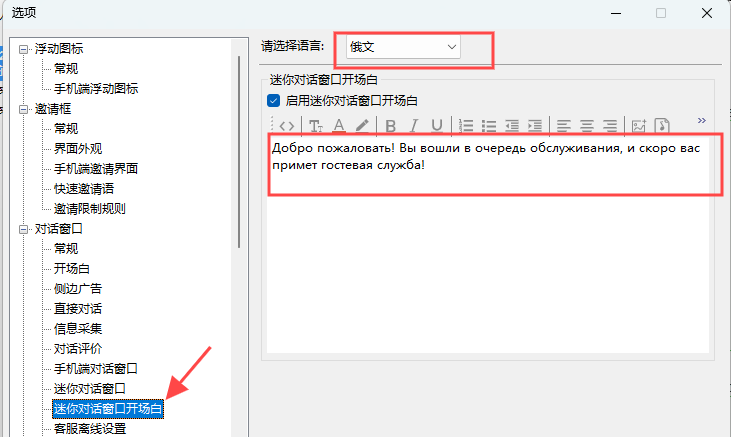The image size is (731, 437).
Task: Insert a bulleted list
Action: pos(489,125)
